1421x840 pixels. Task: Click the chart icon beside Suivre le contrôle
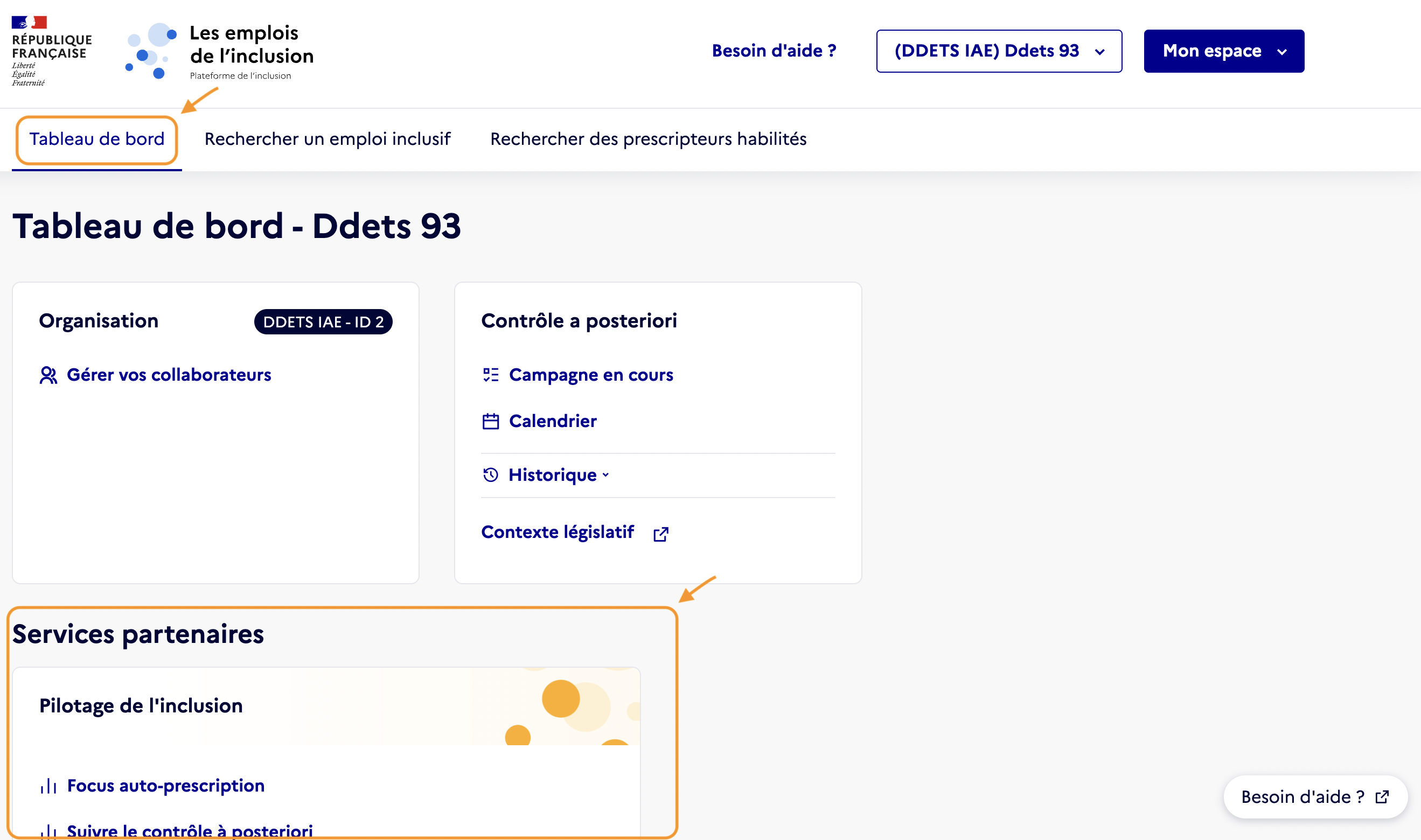coord(47,831)
